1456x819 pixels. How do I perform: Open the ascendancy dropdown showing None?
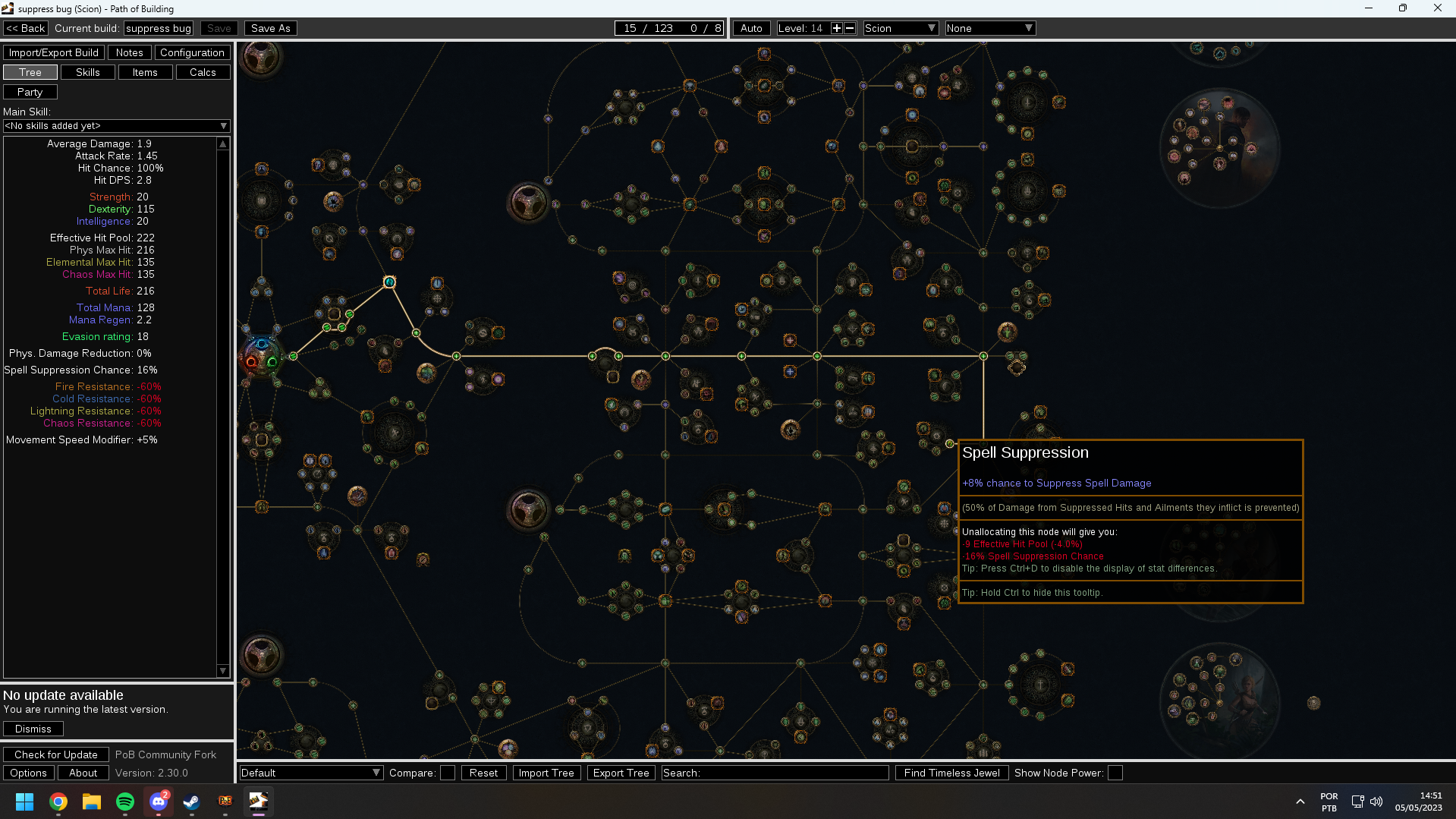990,28
